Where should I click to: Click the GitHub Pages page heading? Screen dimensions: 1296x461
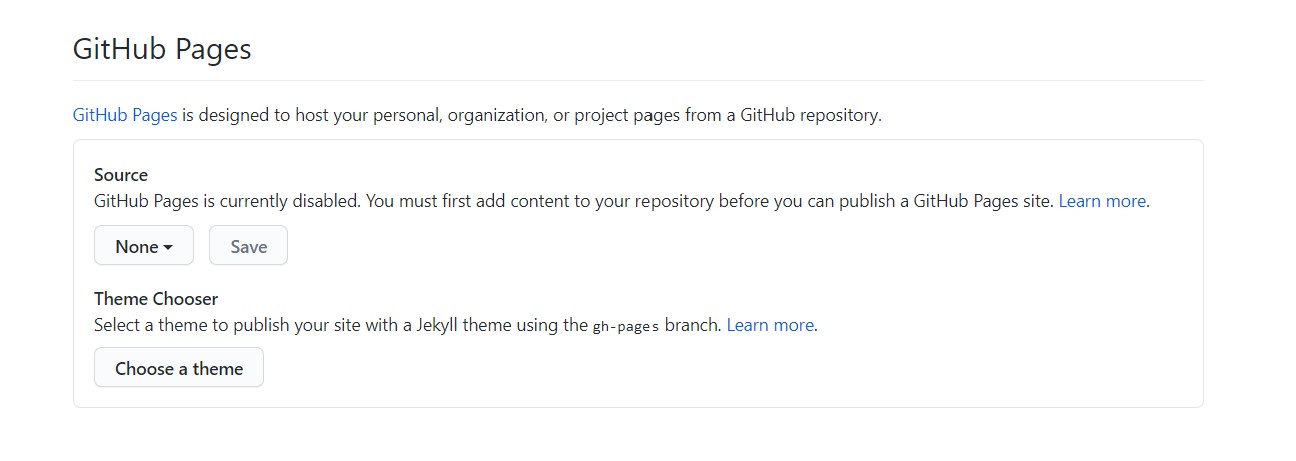[x=162, y=49]
